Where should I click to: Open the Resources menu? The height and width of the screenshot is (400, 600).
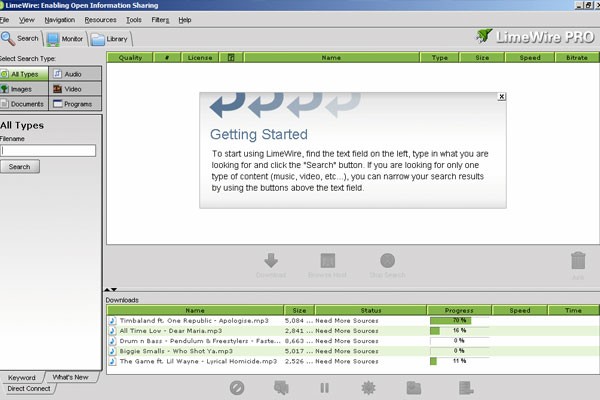click(x=100, y=20)
